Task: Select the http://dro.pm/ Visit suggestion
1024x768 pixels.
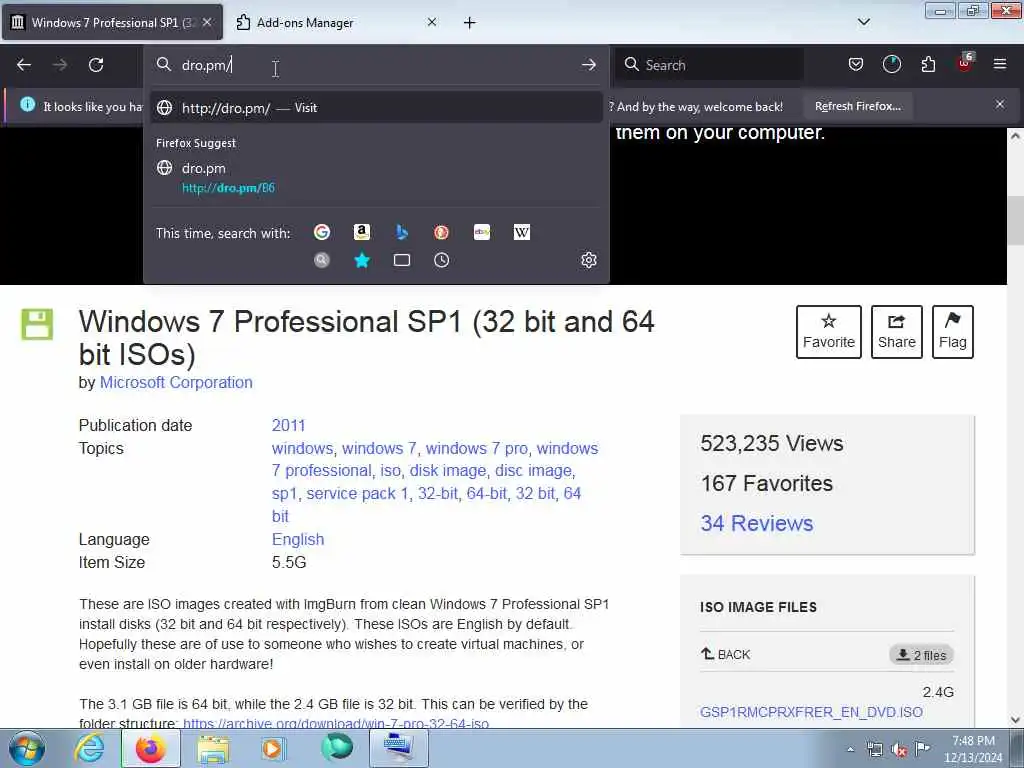Action: click(x=376, y=108)
